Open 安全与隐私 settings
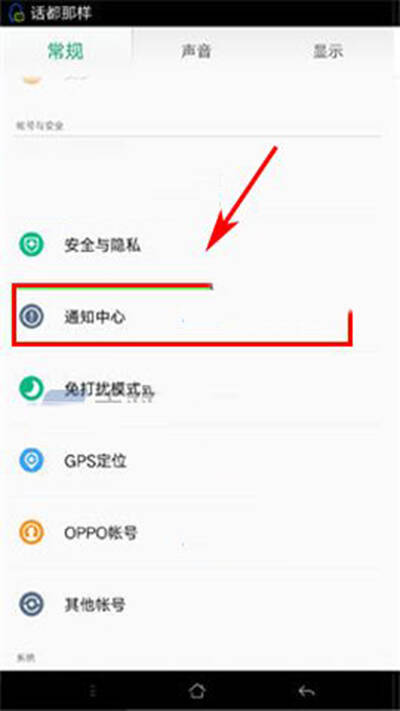 tap(200, 245)
